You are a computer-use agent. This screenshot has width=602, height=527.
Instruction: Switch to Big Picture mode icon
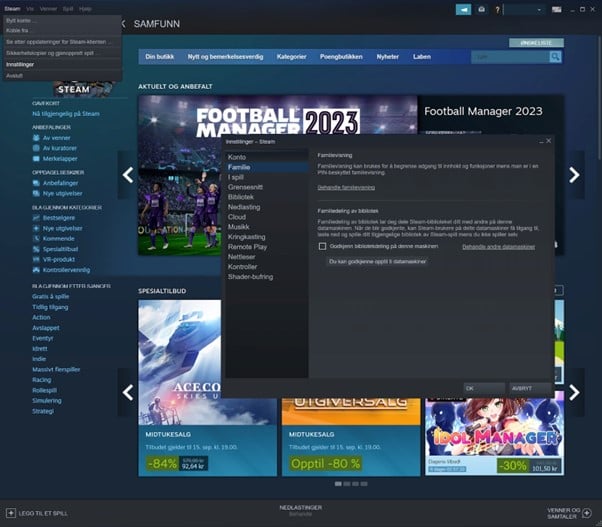(x=556, y=10)
